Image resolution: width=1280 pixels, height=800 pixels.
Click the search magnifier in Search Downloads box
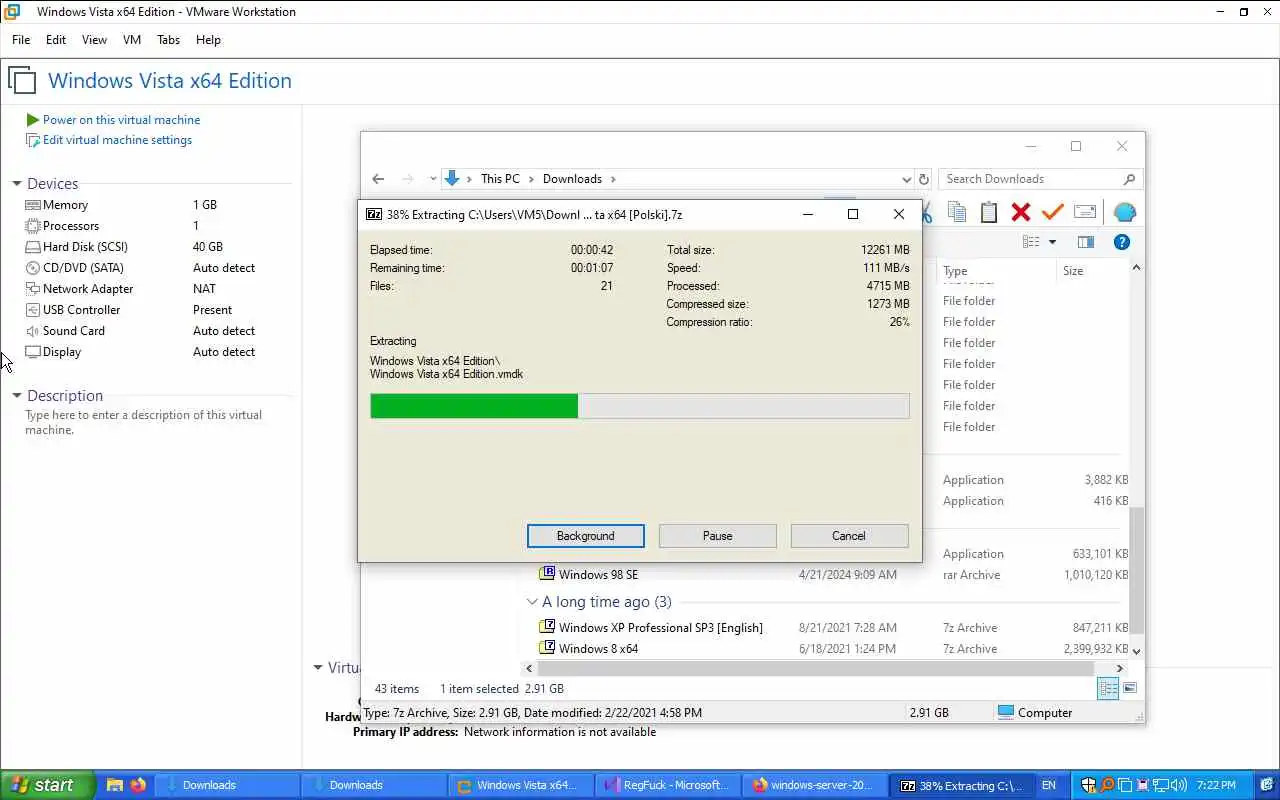[1129, 179]
